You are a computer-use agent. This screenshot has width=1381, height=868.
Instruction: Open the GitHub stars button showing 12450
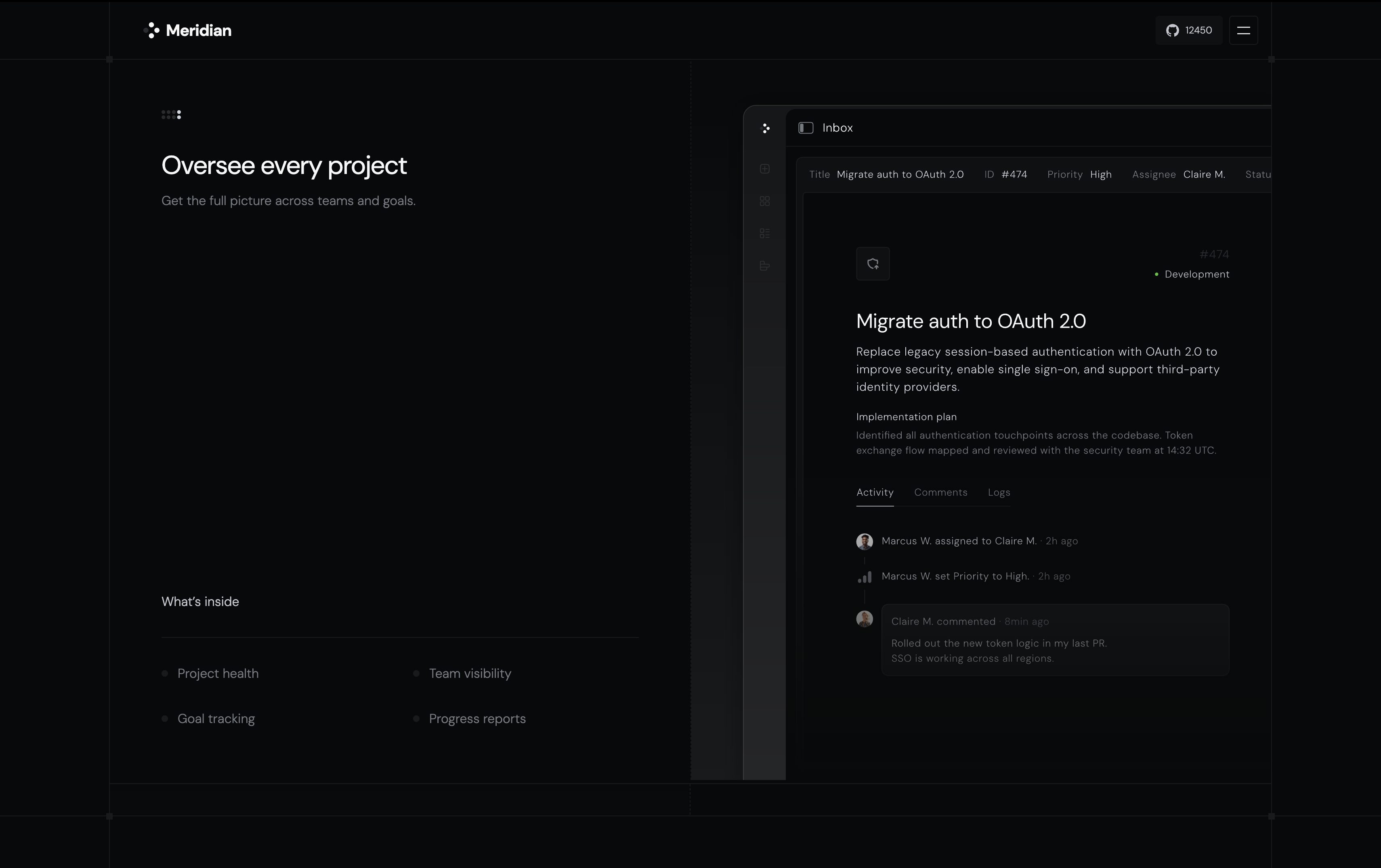pyautogui.click(x=1189, y=30)
